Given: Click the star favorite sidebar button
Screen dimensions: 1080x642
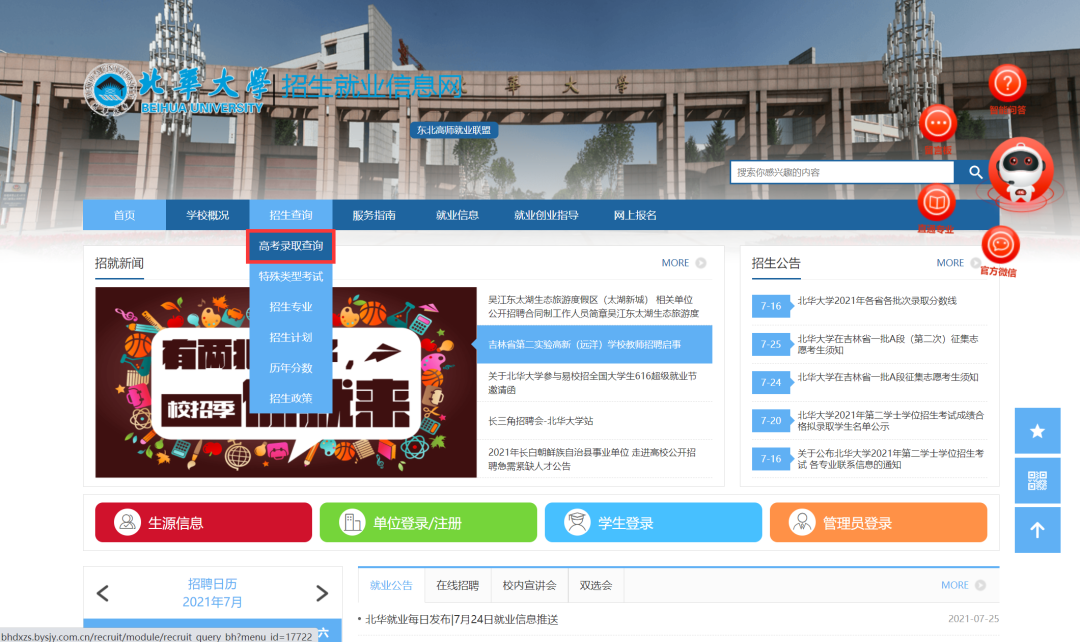Looking at the screenshot, I should pyautogui.click(x=1037, y=431).
